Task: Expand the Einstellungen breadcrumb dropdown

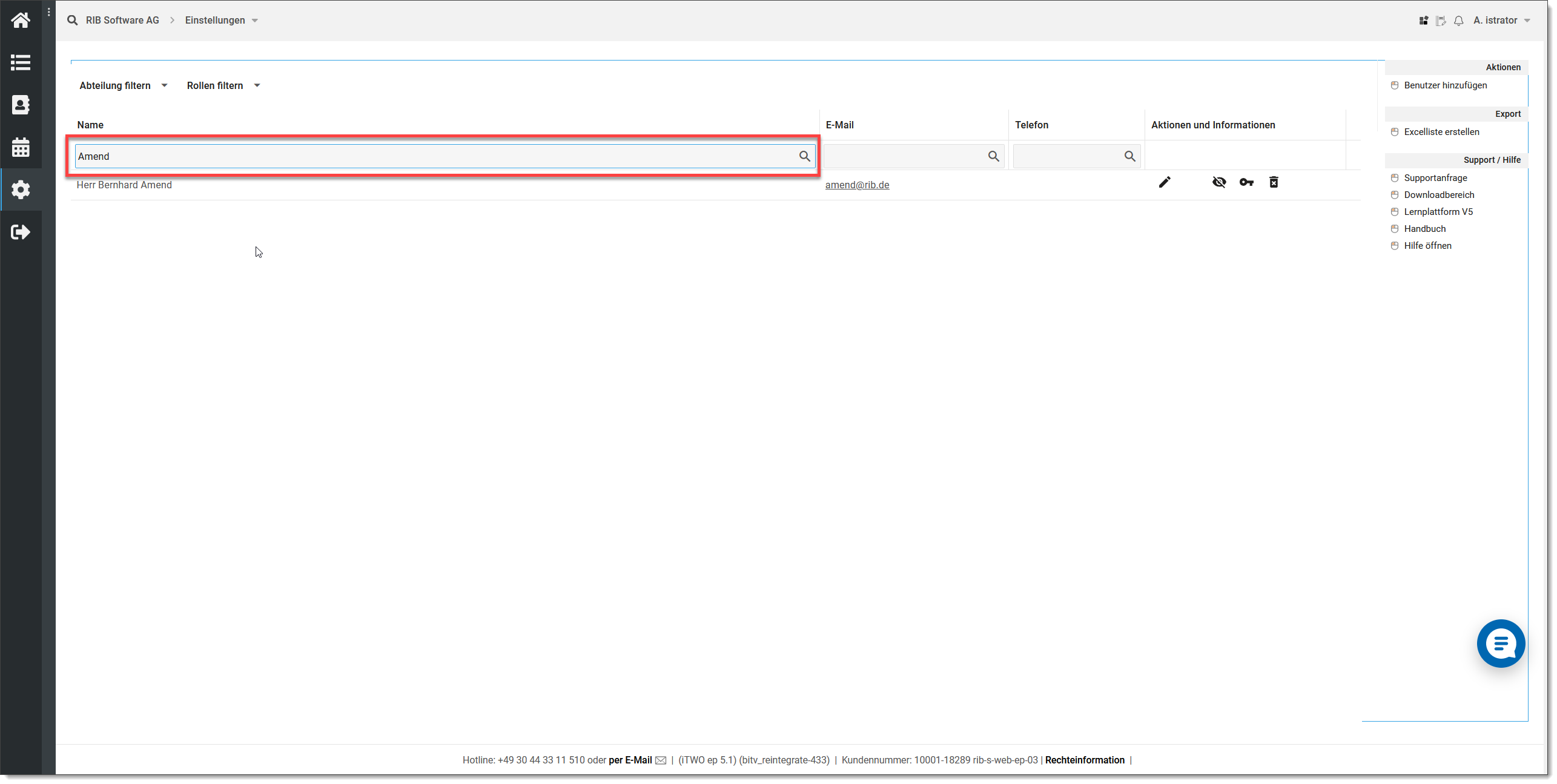Action: (253, 20)
